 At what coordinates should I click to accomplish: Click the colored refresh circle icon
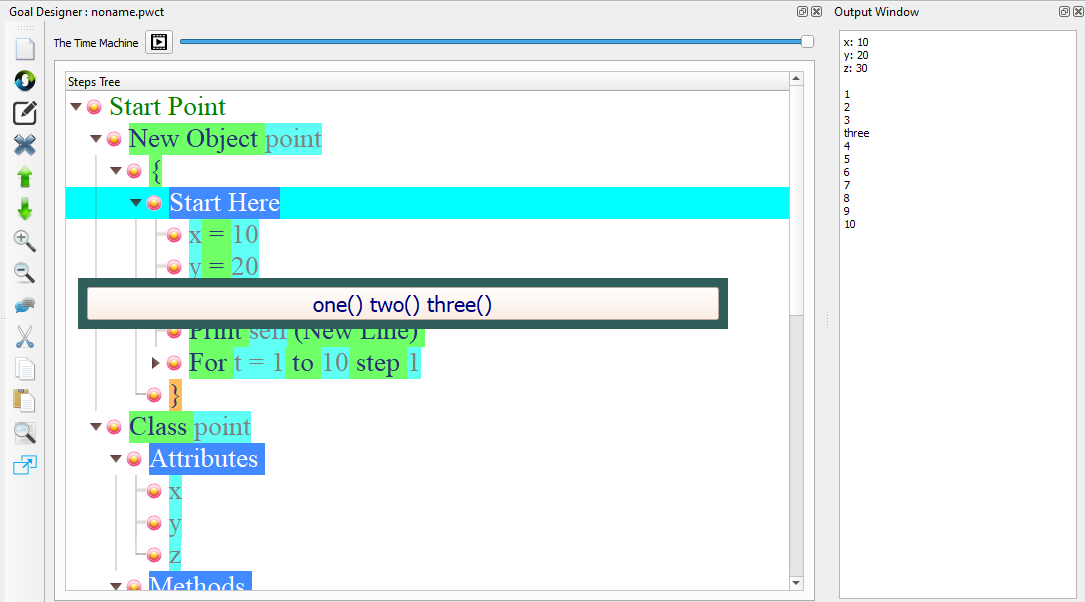[24, 81]
